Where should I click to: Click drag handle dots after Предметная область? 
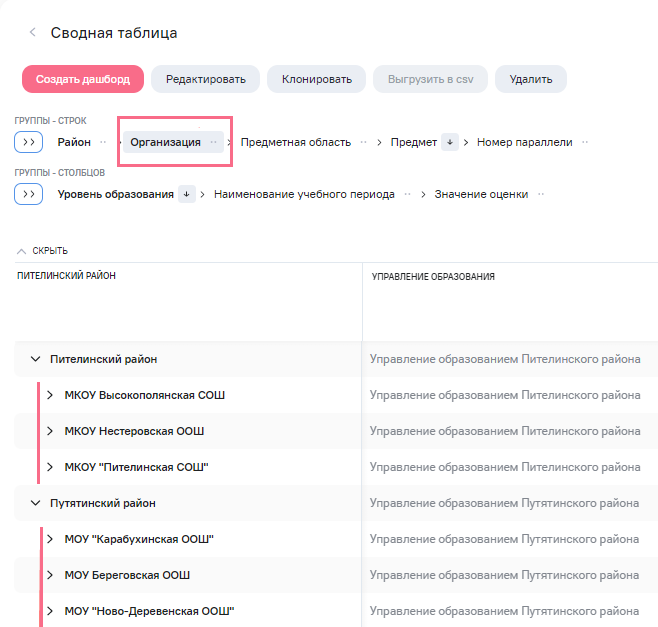pos(364,143)
